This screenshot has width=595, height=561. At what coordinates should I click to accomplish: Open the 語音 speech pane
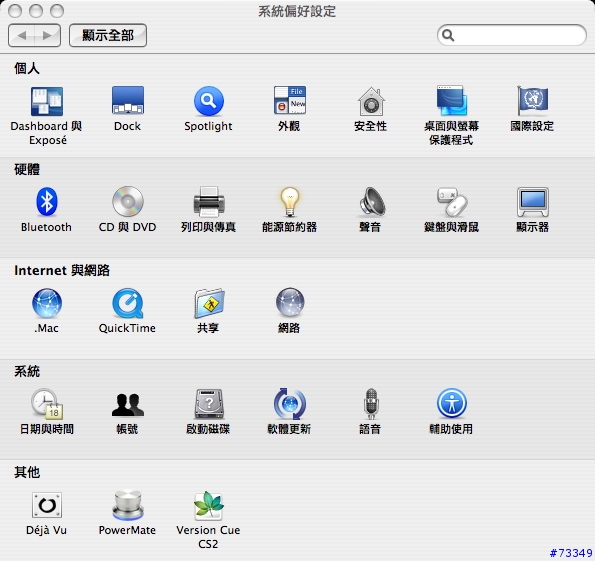coord(371,403)
